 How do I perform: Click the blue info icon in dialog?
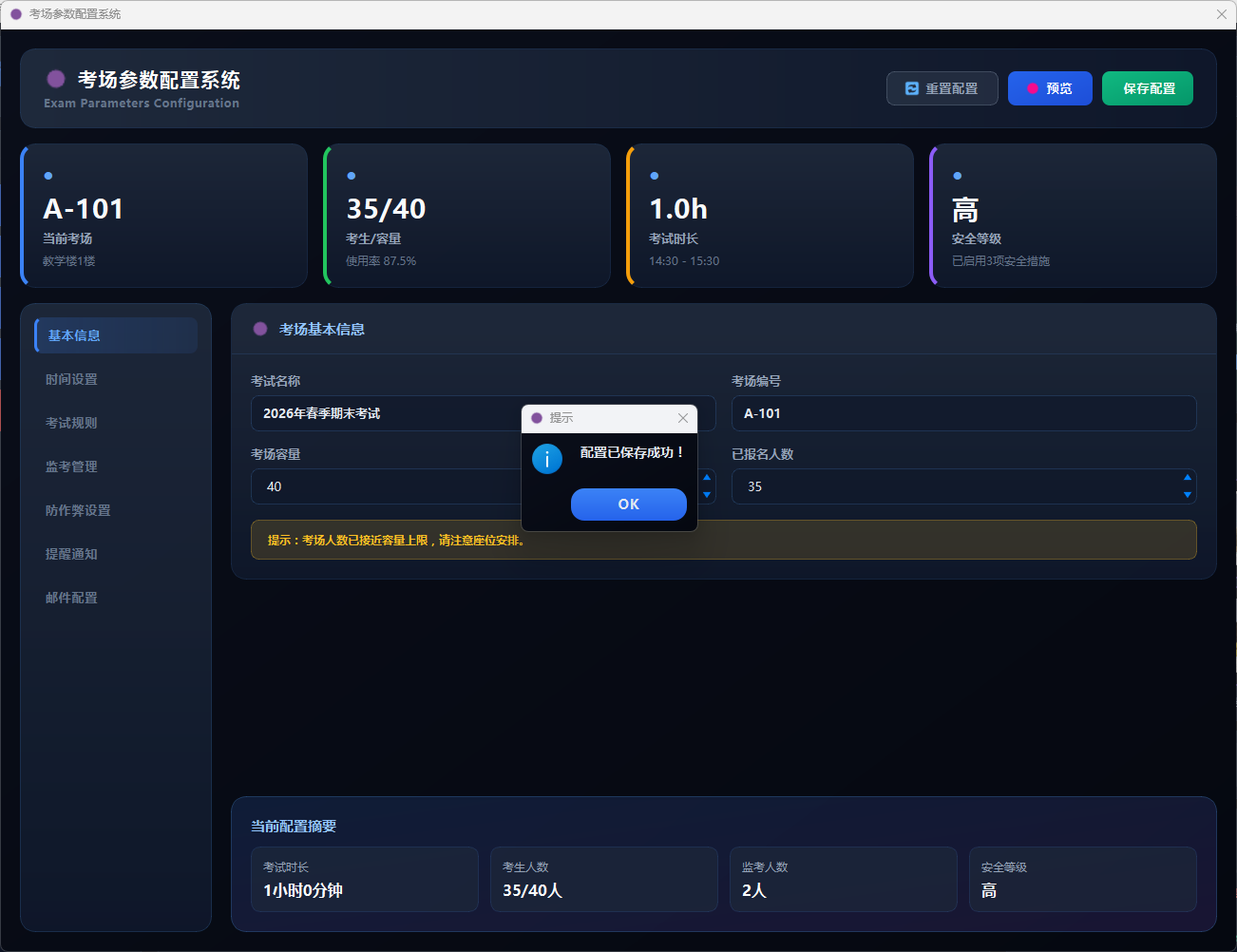pos(547,459)
